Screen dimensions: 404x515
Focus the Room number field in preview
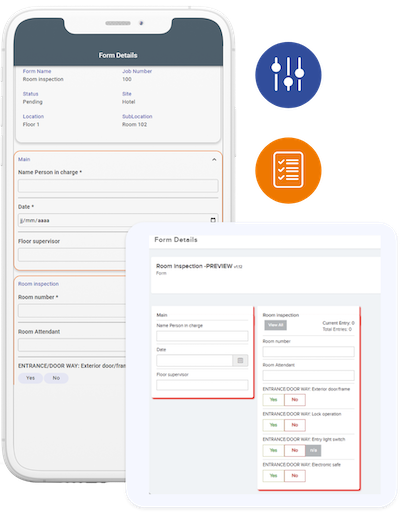(308, 352)
